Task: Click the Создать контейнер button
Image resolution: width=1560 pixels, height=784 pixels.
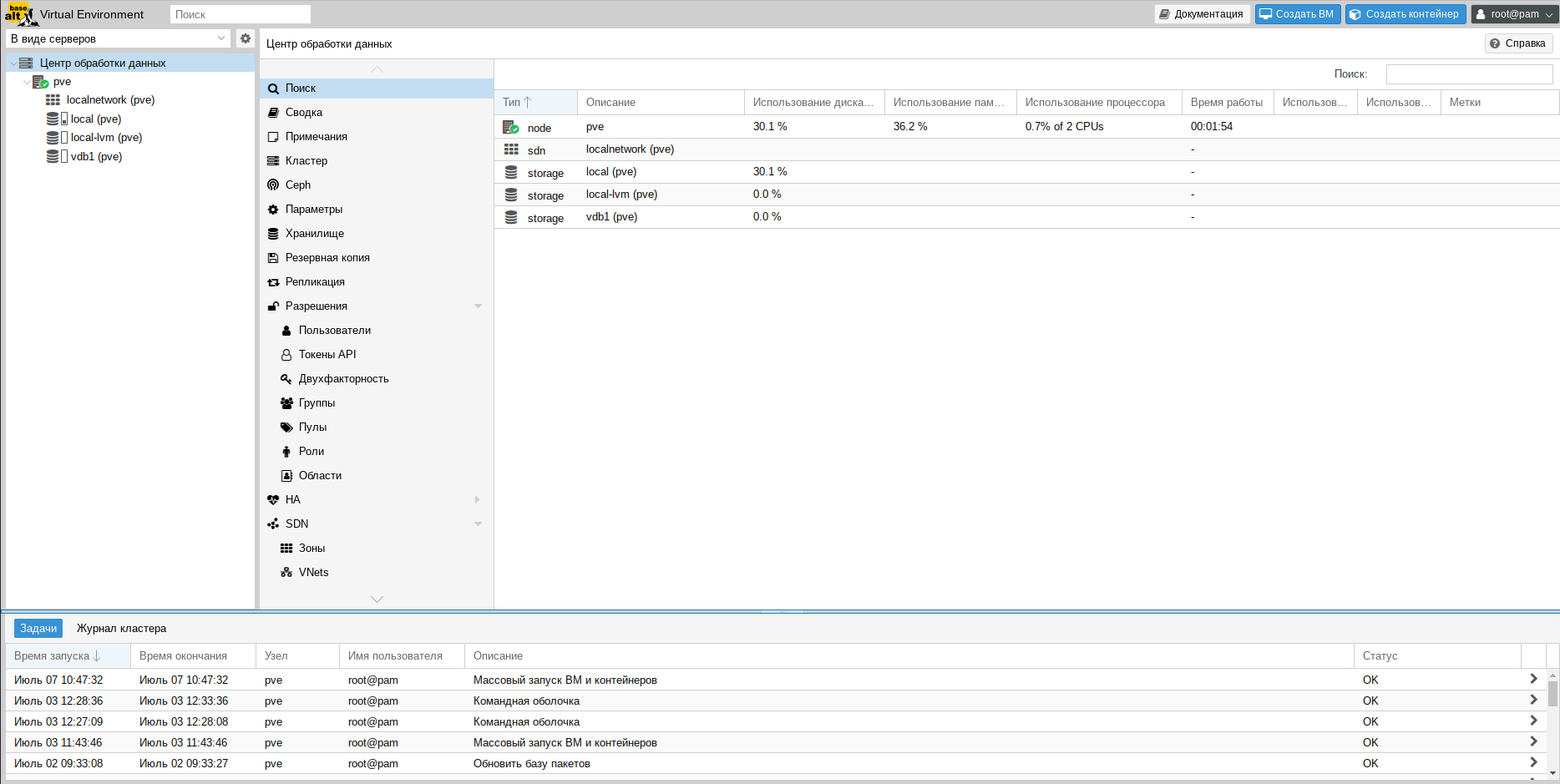Action: point(1405,14)
